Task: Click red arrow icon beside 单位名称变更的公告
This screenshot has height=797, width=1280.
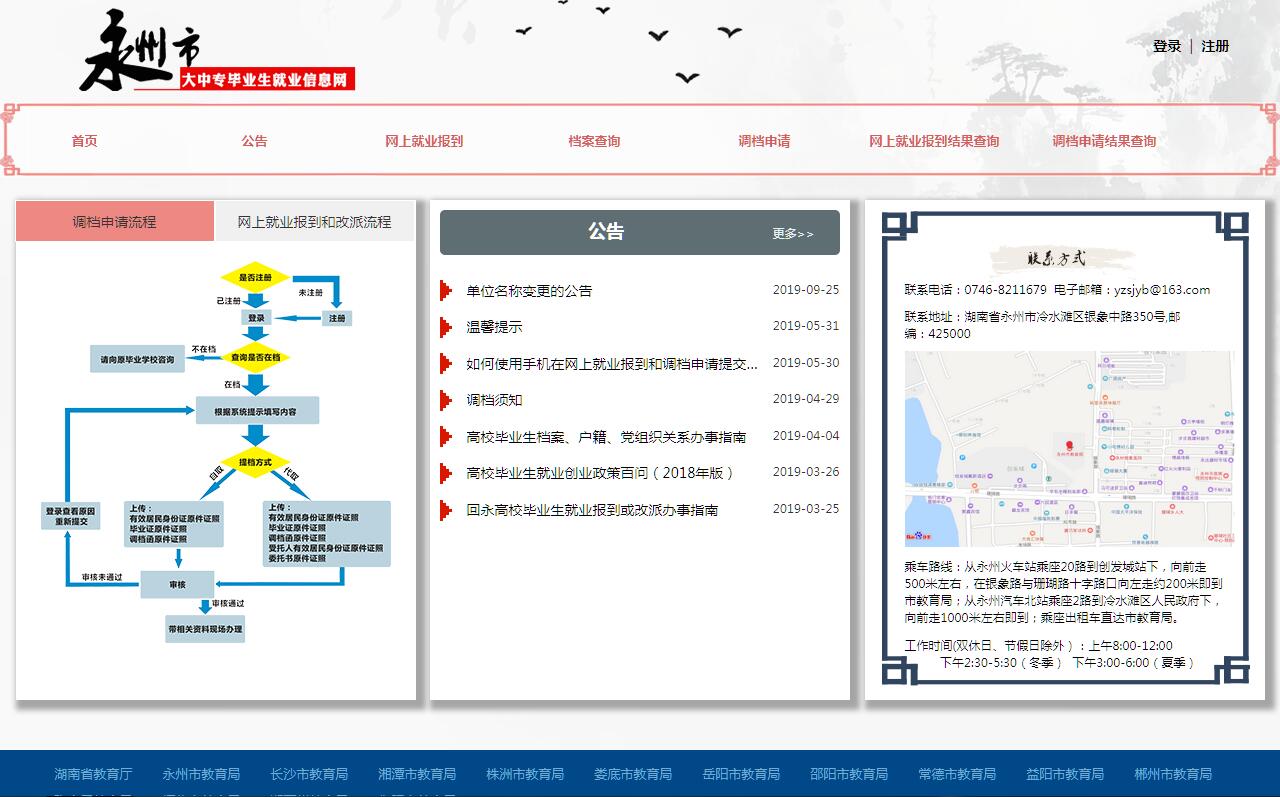Action: pos(446,291)
